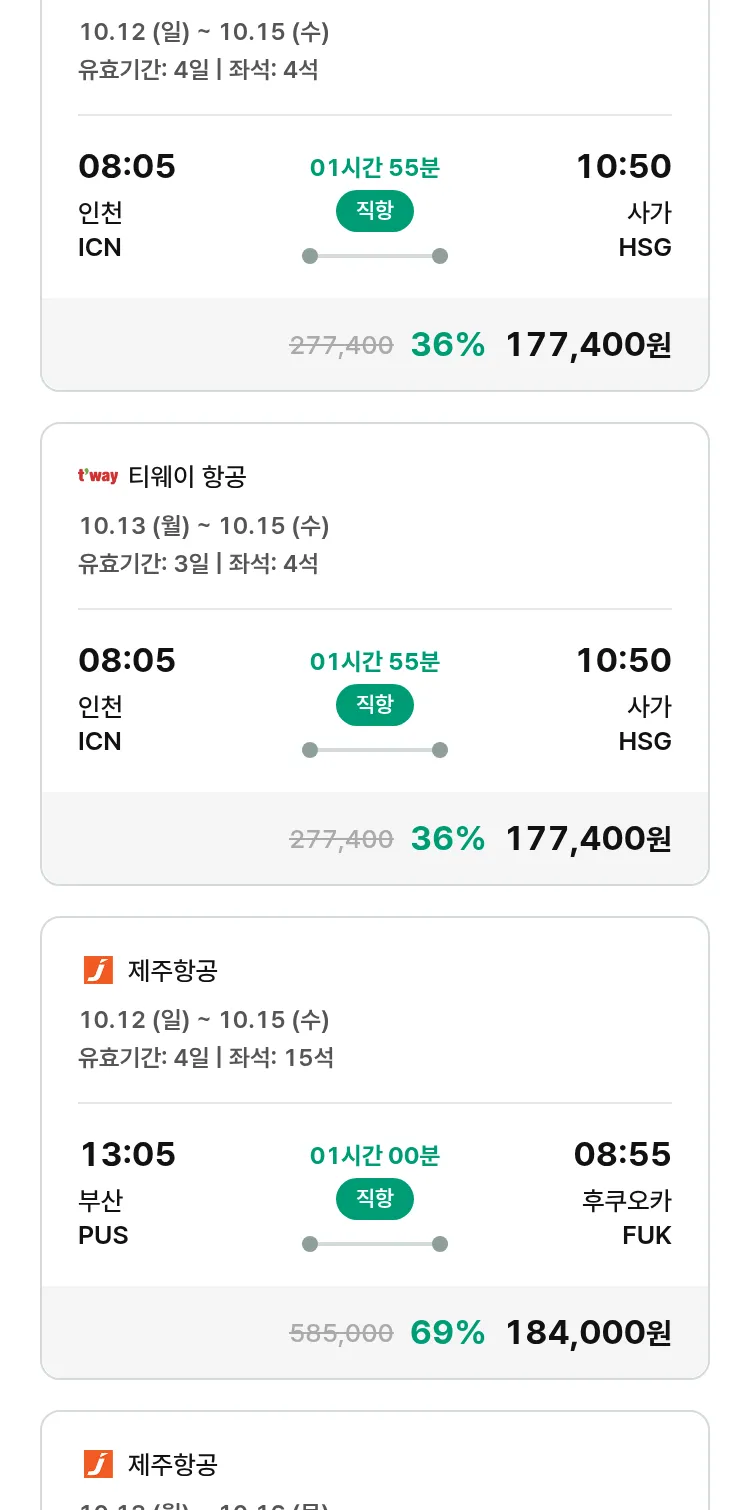Click the struck-through 585,000 original price
The image size is (750, 1510).
click(x=341, y=1333)
